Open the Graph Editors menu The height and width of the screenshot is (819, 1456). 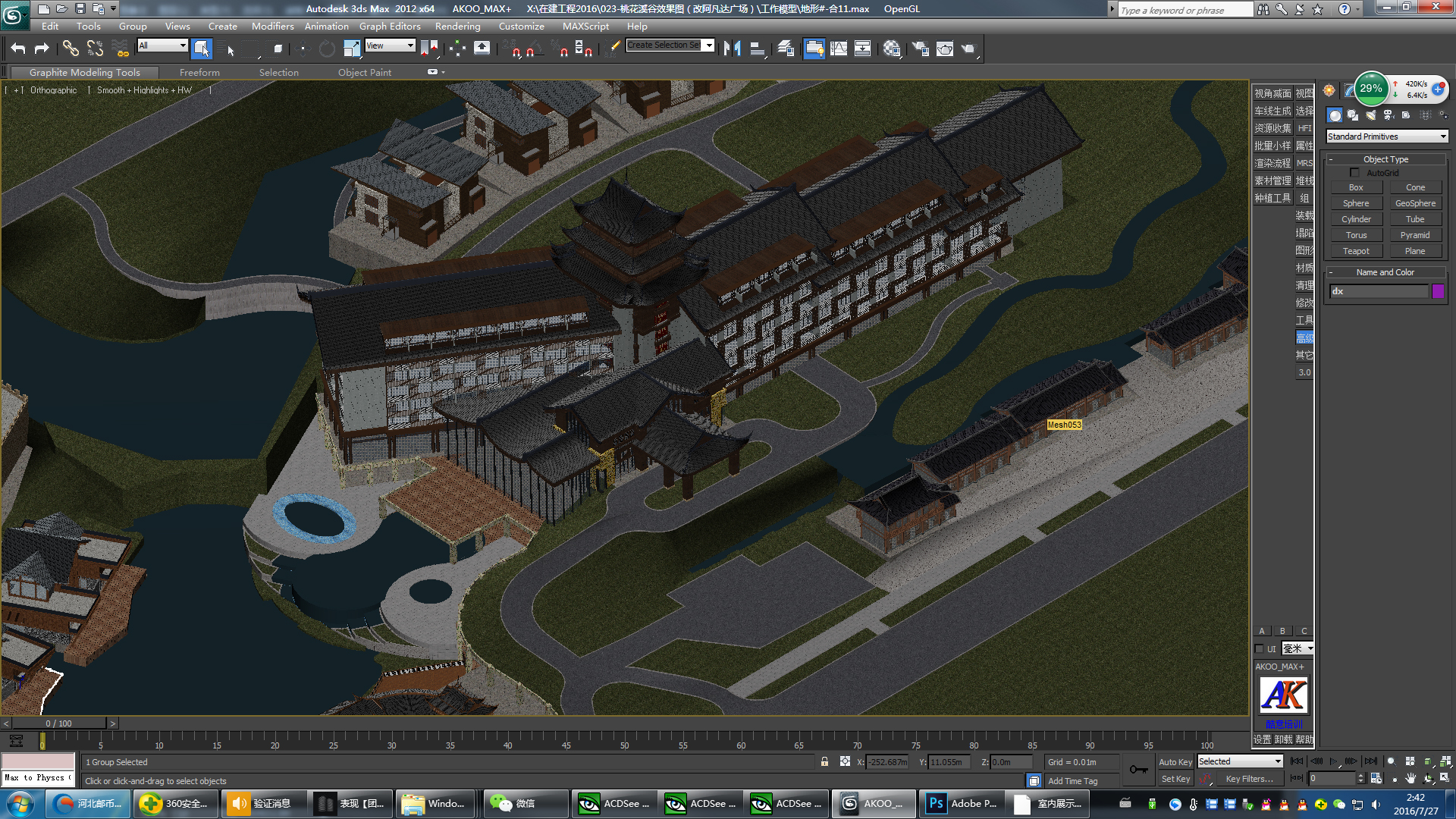(390, 26)
